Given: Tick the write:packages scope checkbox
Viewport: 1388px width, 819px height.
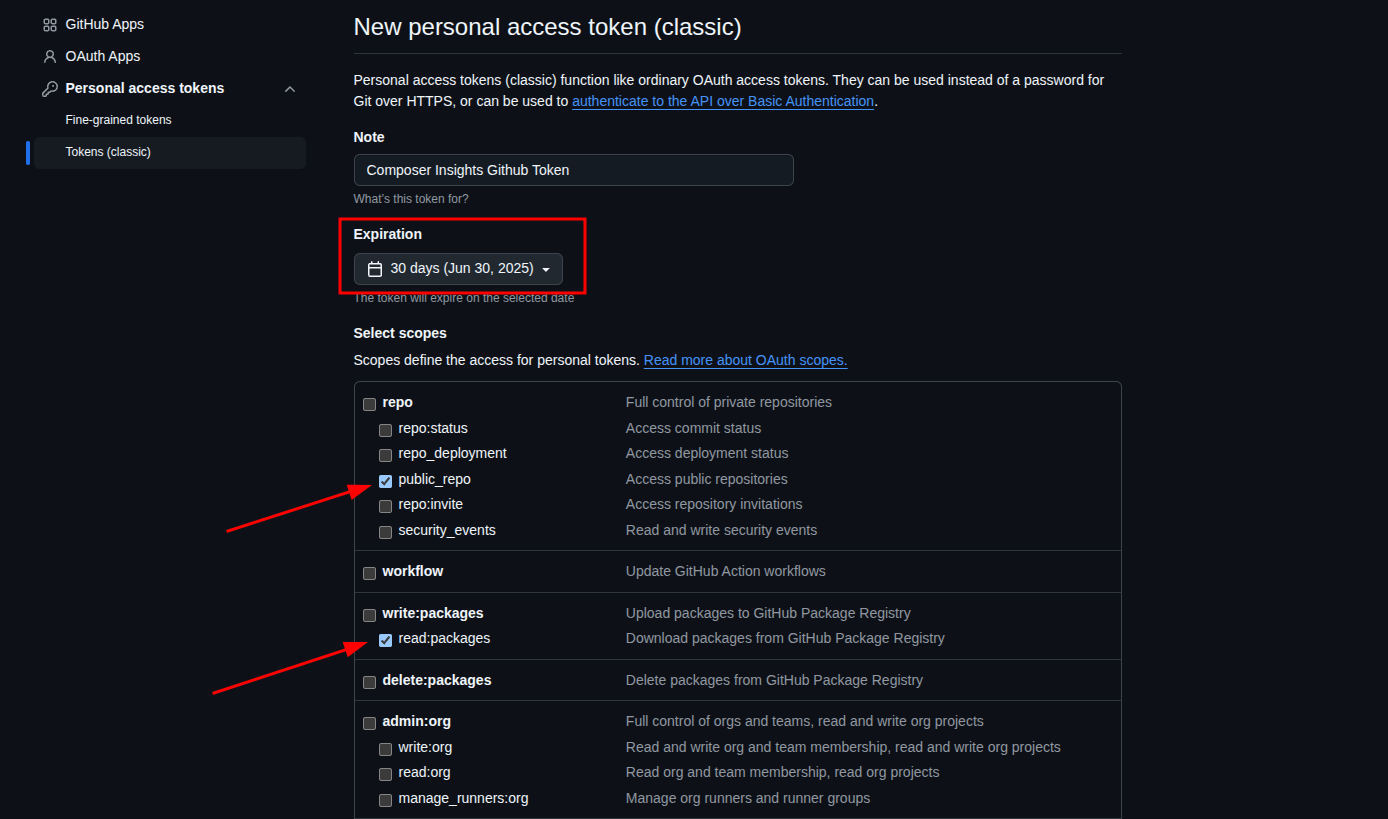Looking at the screenshot, I should (369, 614).
